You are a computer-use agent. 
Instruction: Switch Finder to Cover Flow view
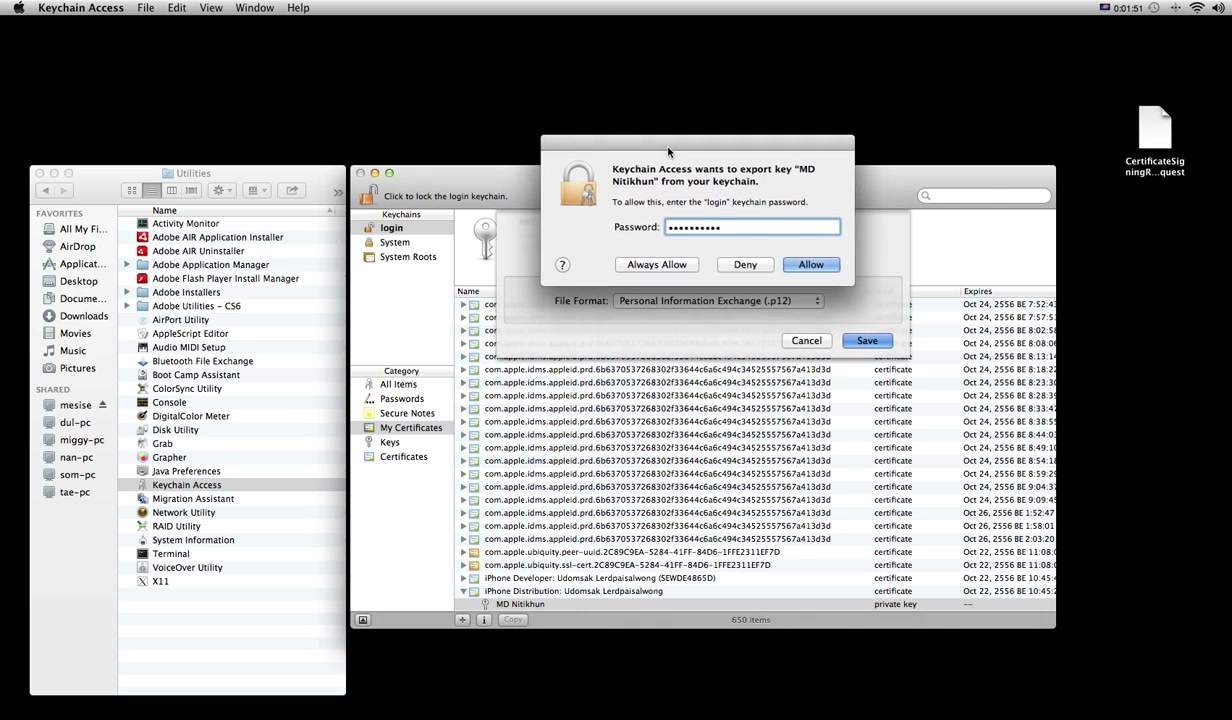[x=191, y=190]
